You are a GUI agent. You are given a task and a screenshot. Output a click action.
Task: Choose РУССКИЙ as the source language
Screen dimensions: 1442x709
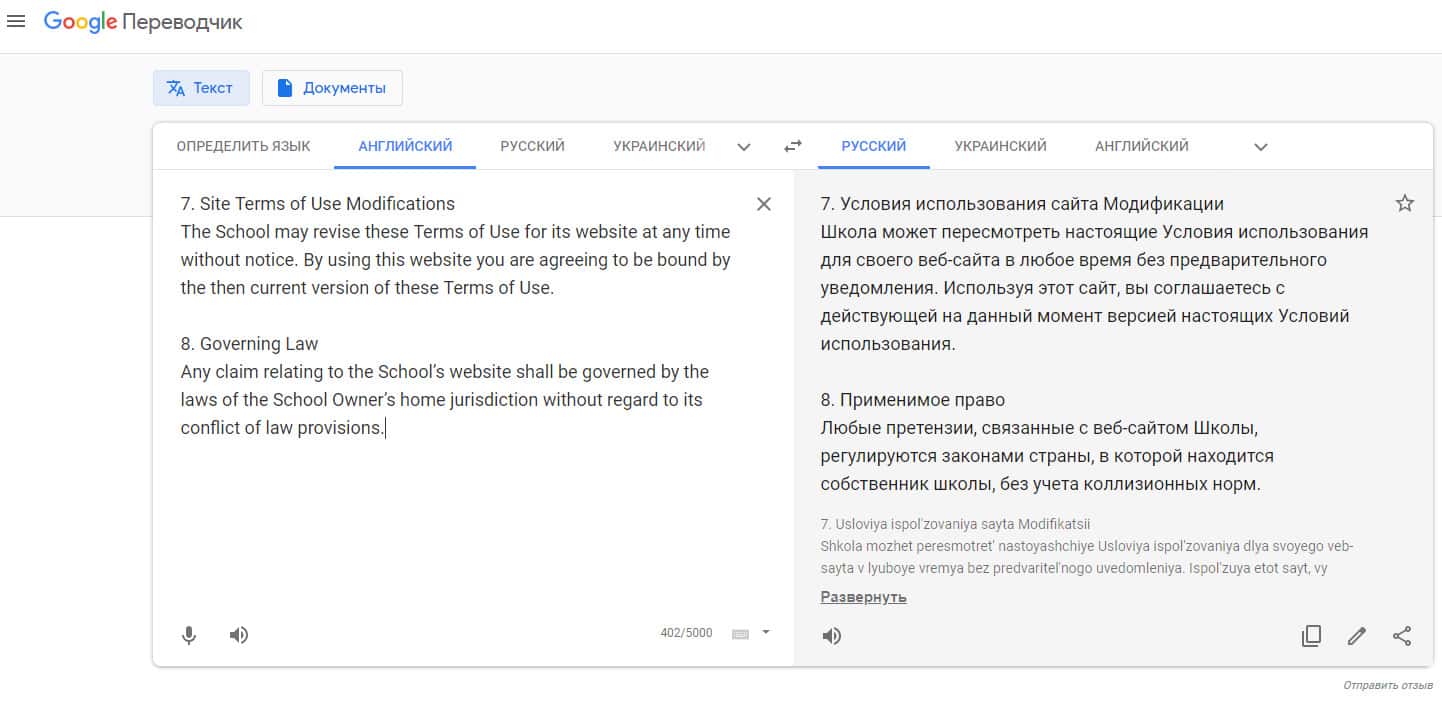532,146
